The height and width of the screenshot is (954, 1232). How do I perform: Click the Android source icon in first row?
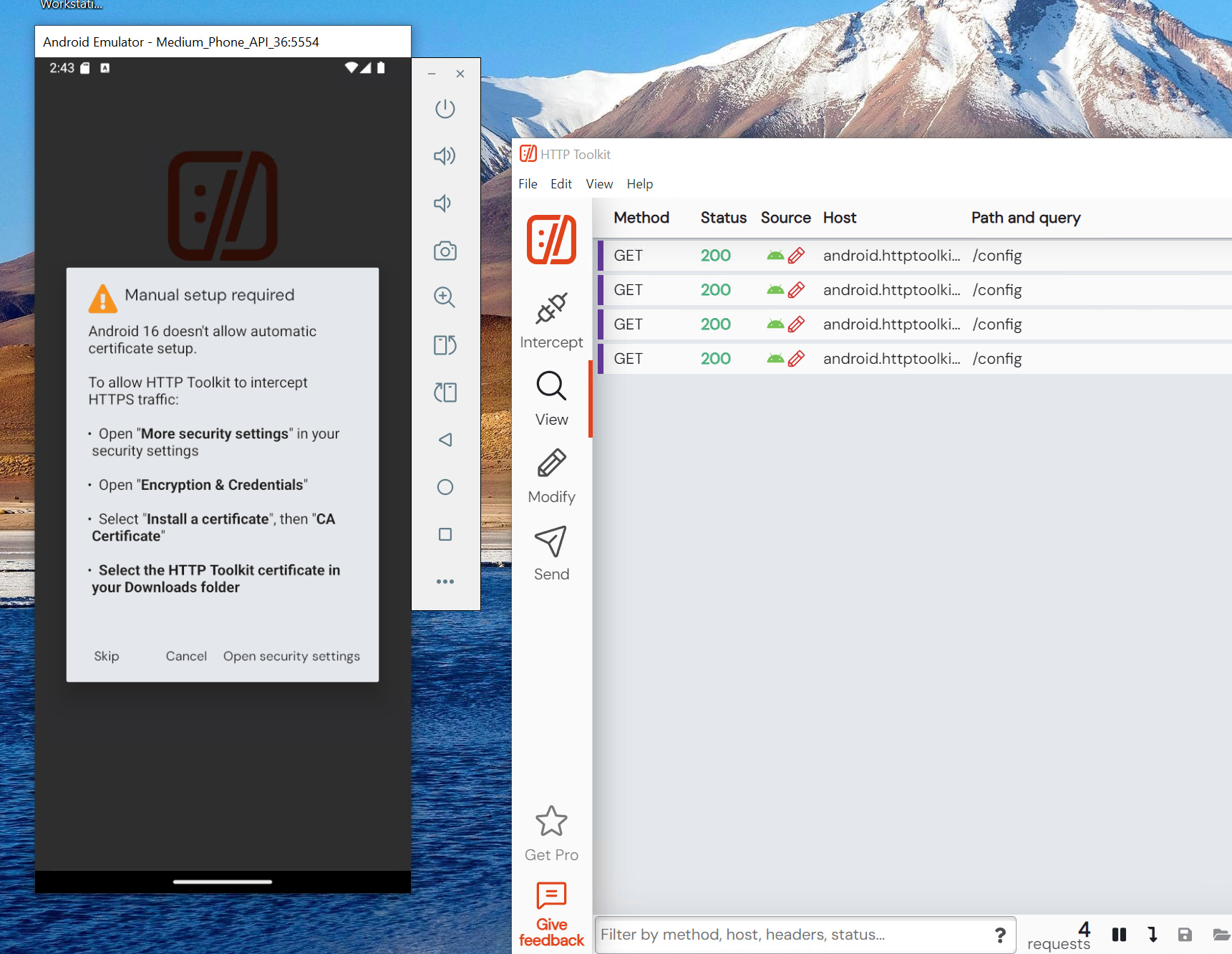775,256
